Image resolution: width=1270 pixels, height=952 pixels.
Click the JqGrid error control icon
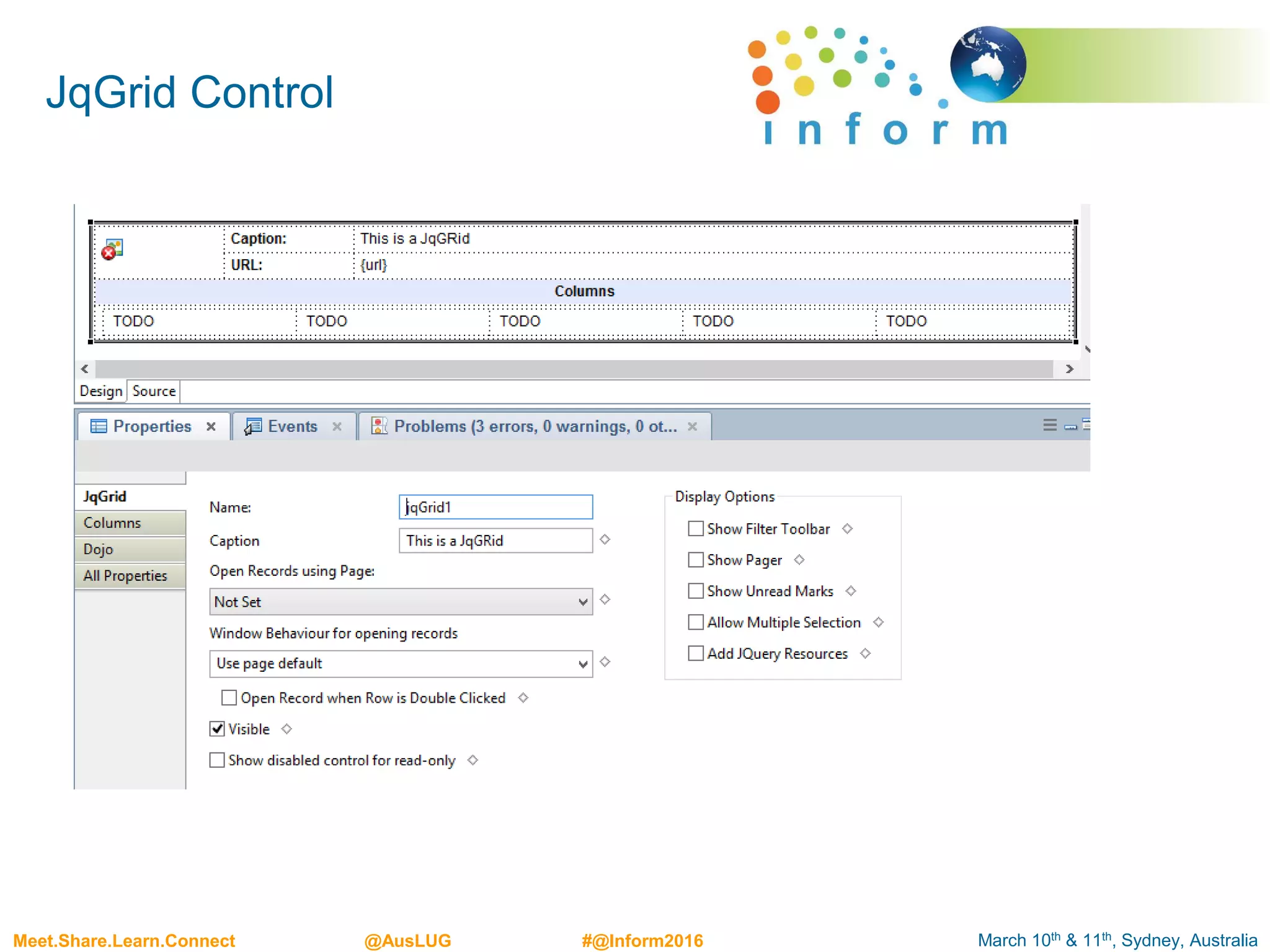pos(112,250)
